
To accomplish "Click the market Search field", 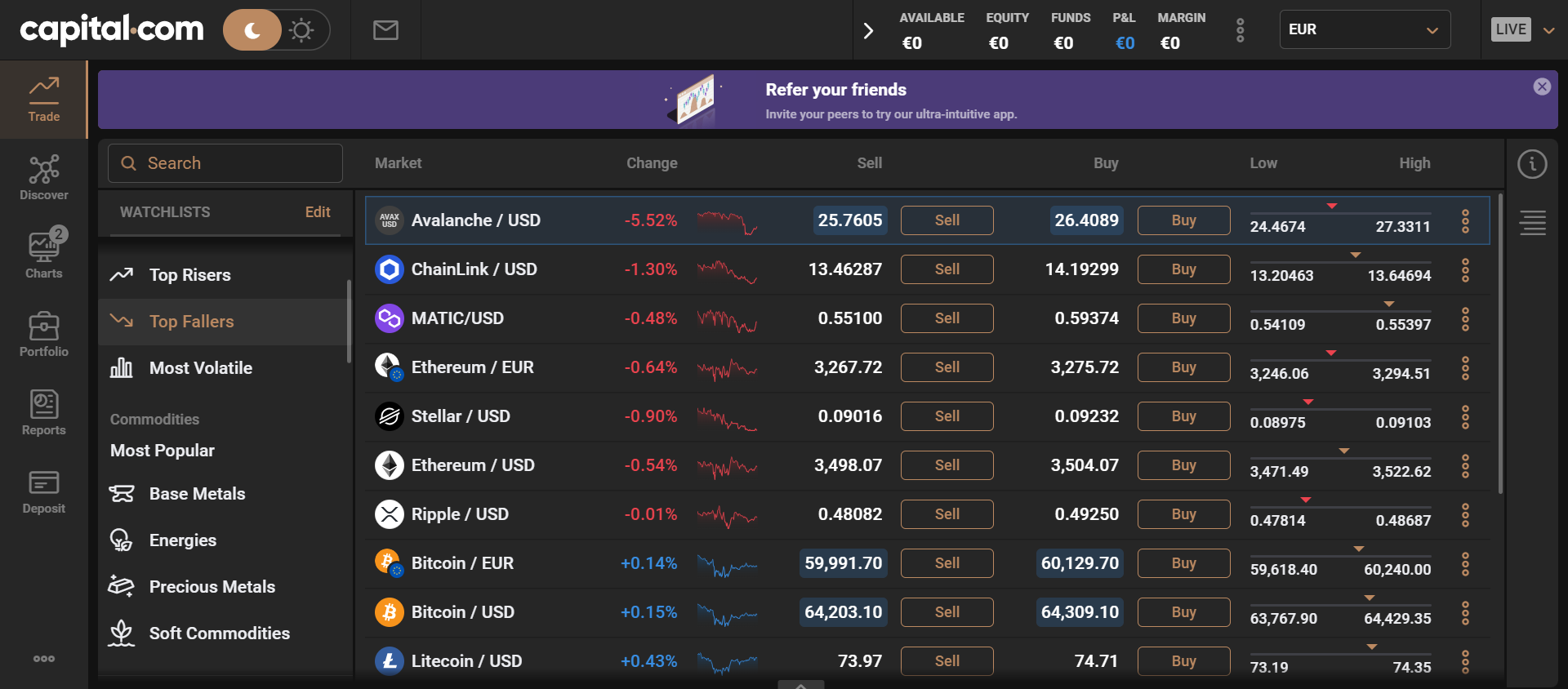I will point(225,163).
